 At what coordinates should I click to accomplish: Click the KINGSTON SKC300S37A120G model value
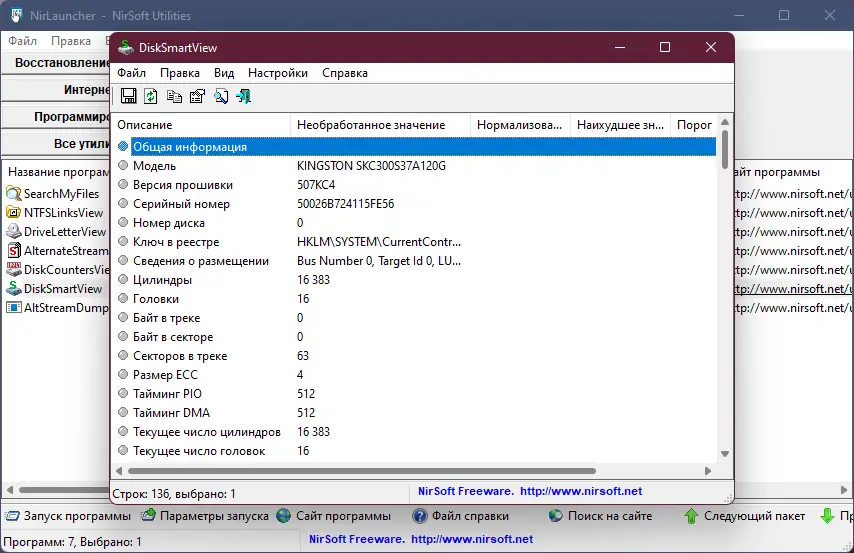tap(371, 166)
